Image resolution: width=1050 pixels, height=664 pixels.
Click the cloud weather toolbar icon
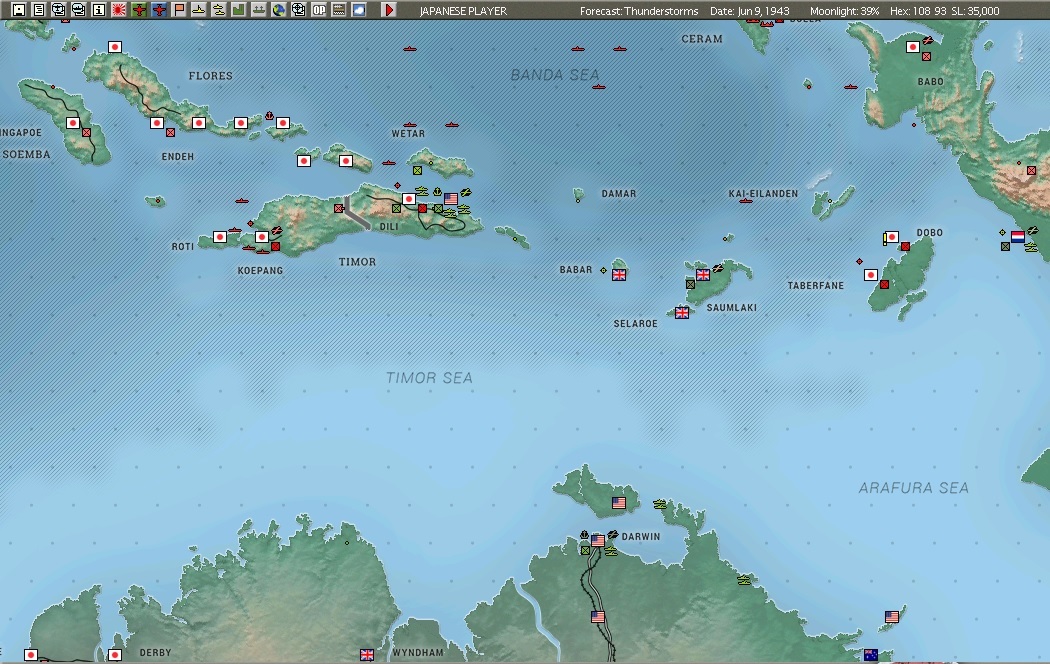pyautogui.click(x=359, y=9)
